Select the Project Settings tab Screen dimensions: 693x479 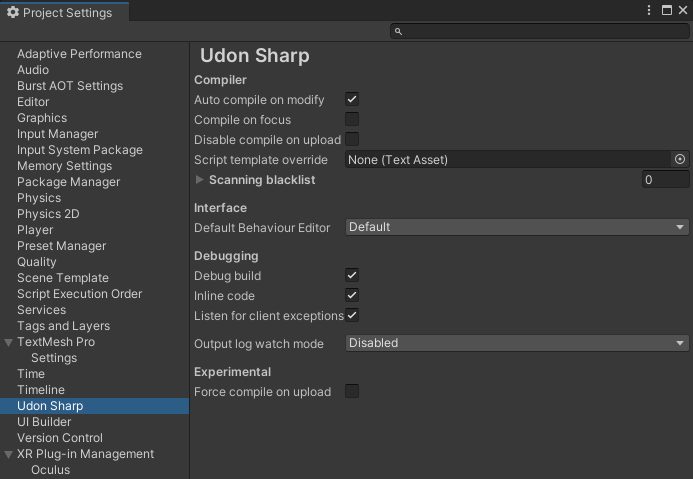coord(65,12)
